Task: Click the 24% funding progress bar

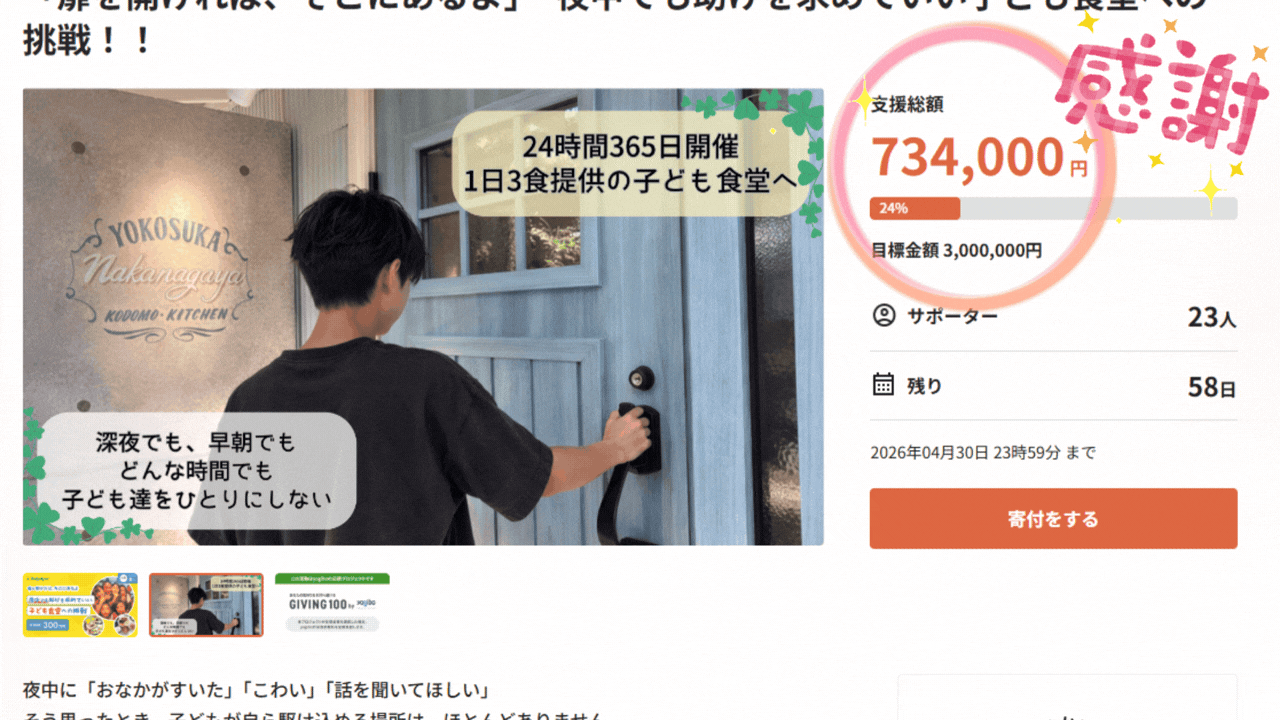Action: point(1053,208)
